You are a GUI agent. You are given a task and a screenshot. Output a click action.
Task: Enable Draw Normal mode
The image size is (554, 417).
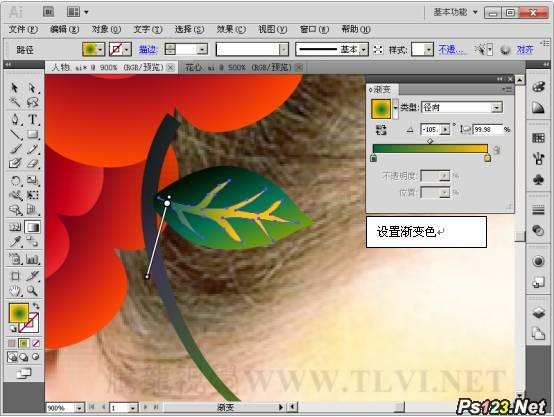click(12, 357)
